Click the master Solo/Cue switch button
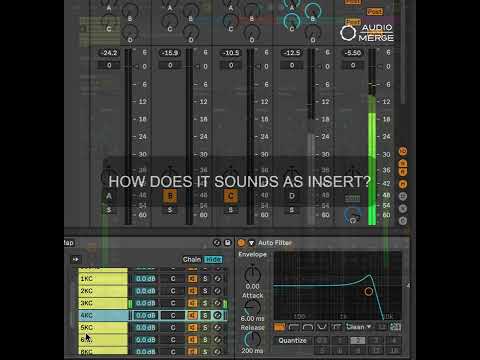 click(352, 199)
